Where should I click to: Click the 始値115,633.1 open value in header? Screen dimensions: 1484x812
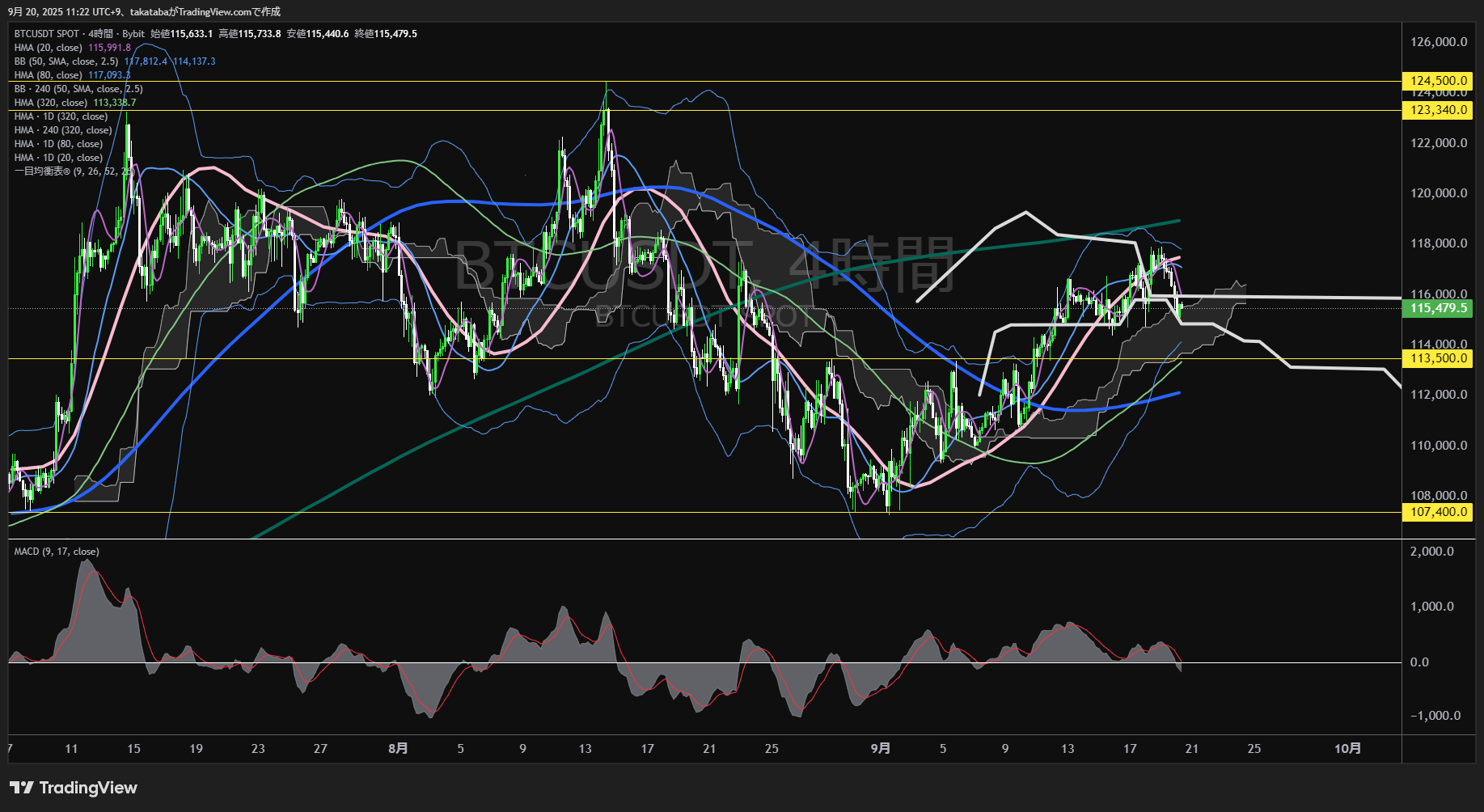tap(182, 34)
